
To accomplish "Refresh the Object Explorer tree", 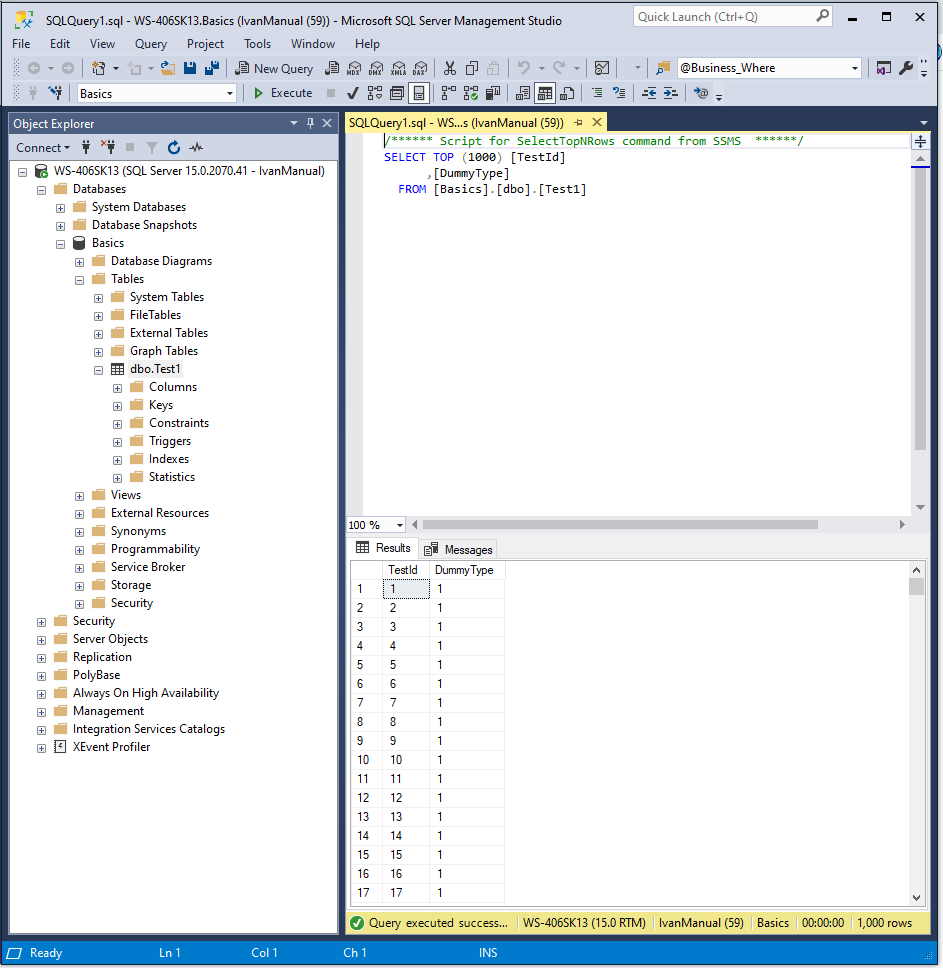I will click(x=174, y=148).
